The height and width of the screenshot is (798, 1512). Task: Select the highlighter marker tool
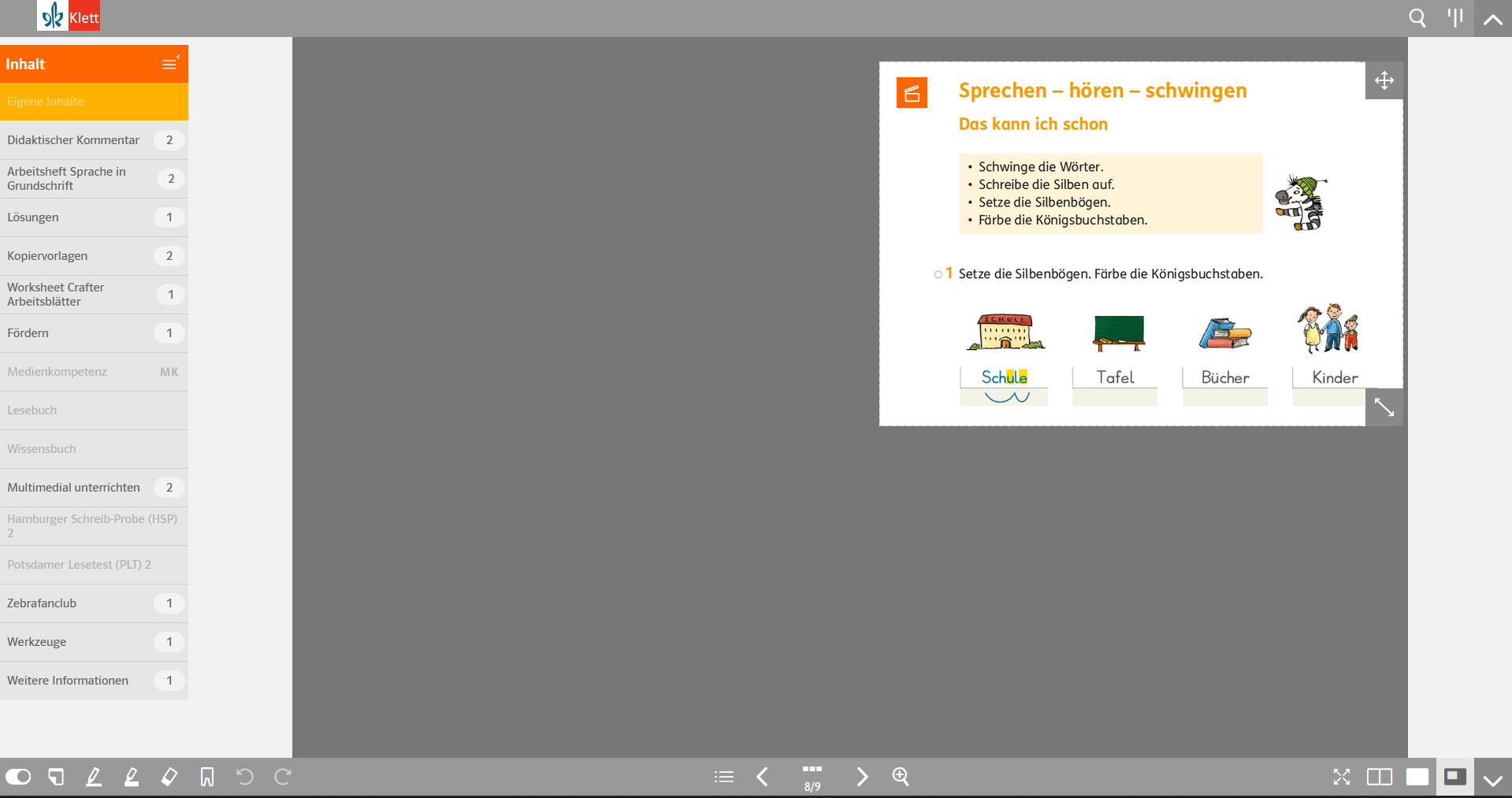point(132,777)
